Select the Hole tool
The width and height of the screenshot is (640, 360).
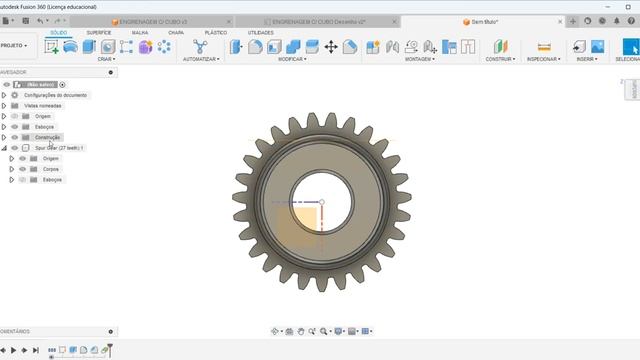tap(108, 47)
